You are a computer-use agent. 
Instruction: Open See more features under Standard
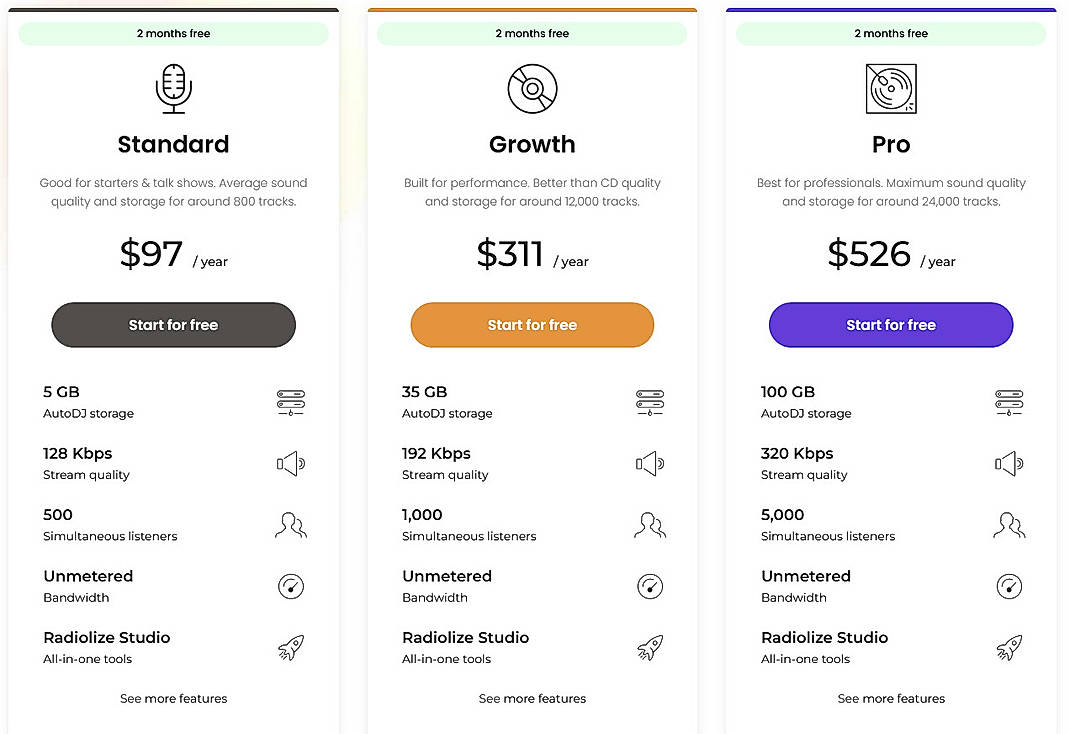pyautogui.click(x=173, y=698)
